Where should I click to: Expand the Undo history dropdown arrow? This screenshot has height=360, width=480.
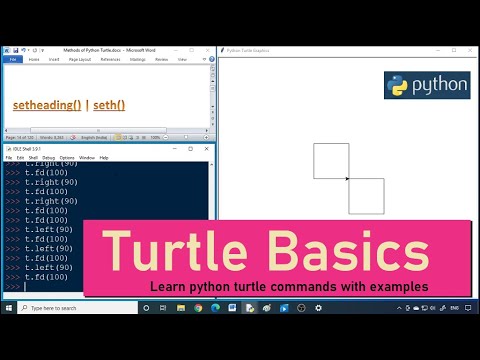pos(29,50)
